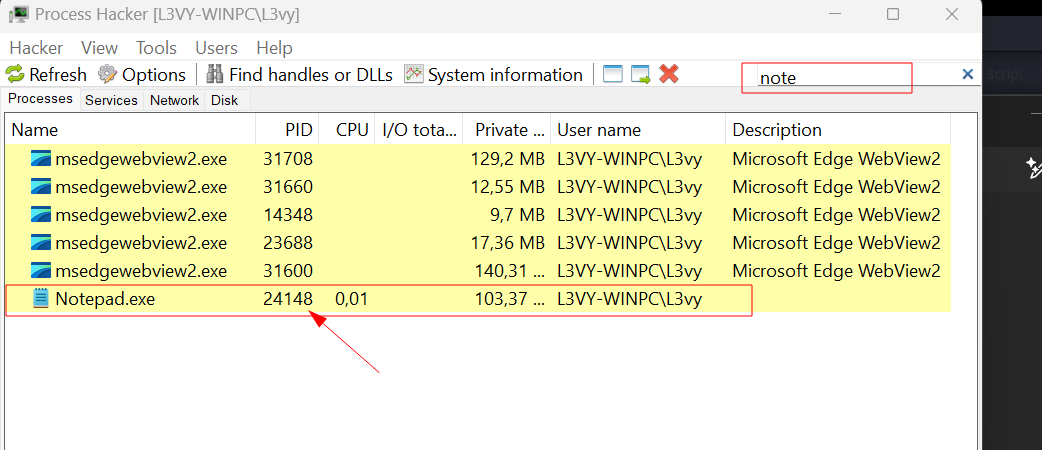This screenshot has height=450, width=1042.
Task: Open the Help menu
Action: (274, 48)
